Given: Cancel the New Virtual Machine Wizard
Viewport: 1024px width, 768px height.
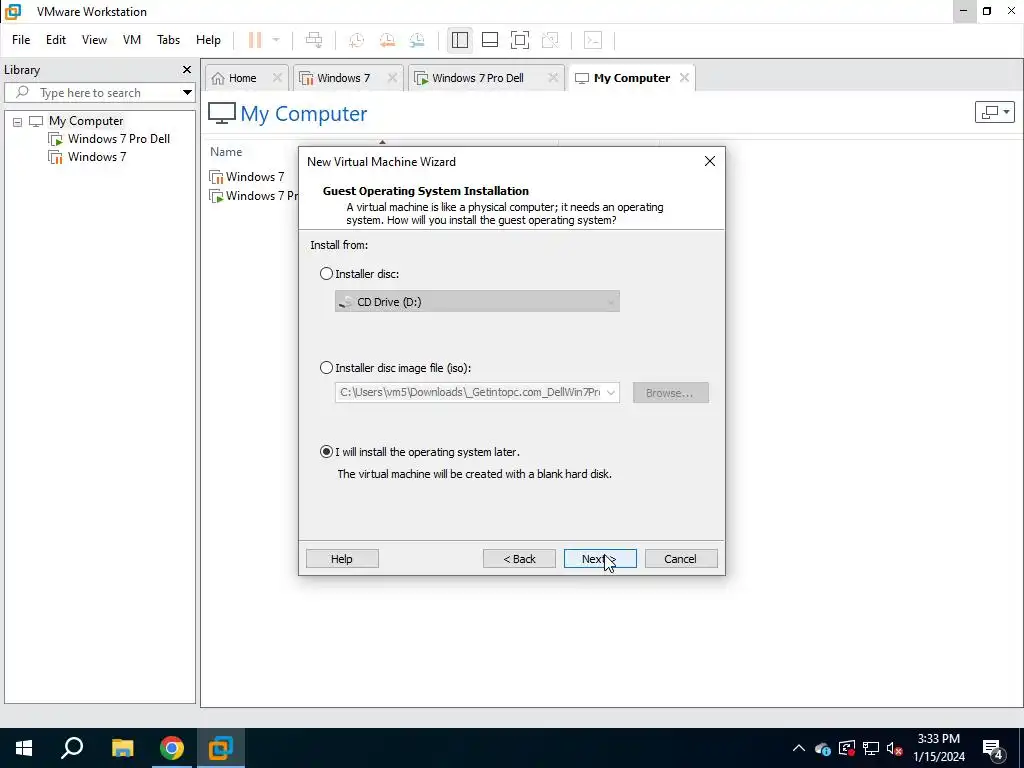Looking at the screenshot, I should click(680, 559).
